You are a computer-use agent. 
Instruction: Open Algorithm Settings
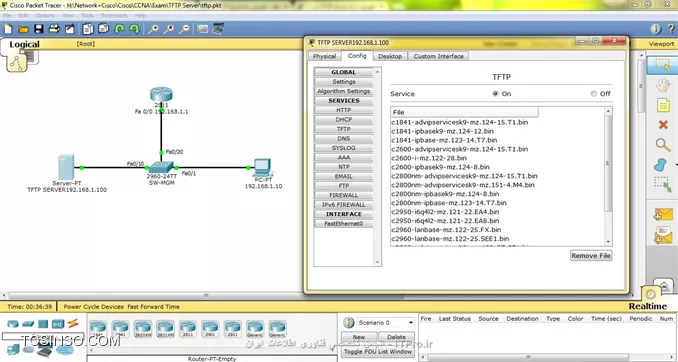(344, 91)
